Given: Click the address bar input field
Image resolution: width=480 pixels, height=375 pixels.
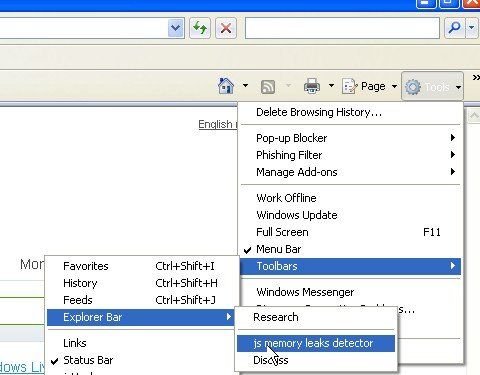Looking at the screenshot, I should pos(83,28).
